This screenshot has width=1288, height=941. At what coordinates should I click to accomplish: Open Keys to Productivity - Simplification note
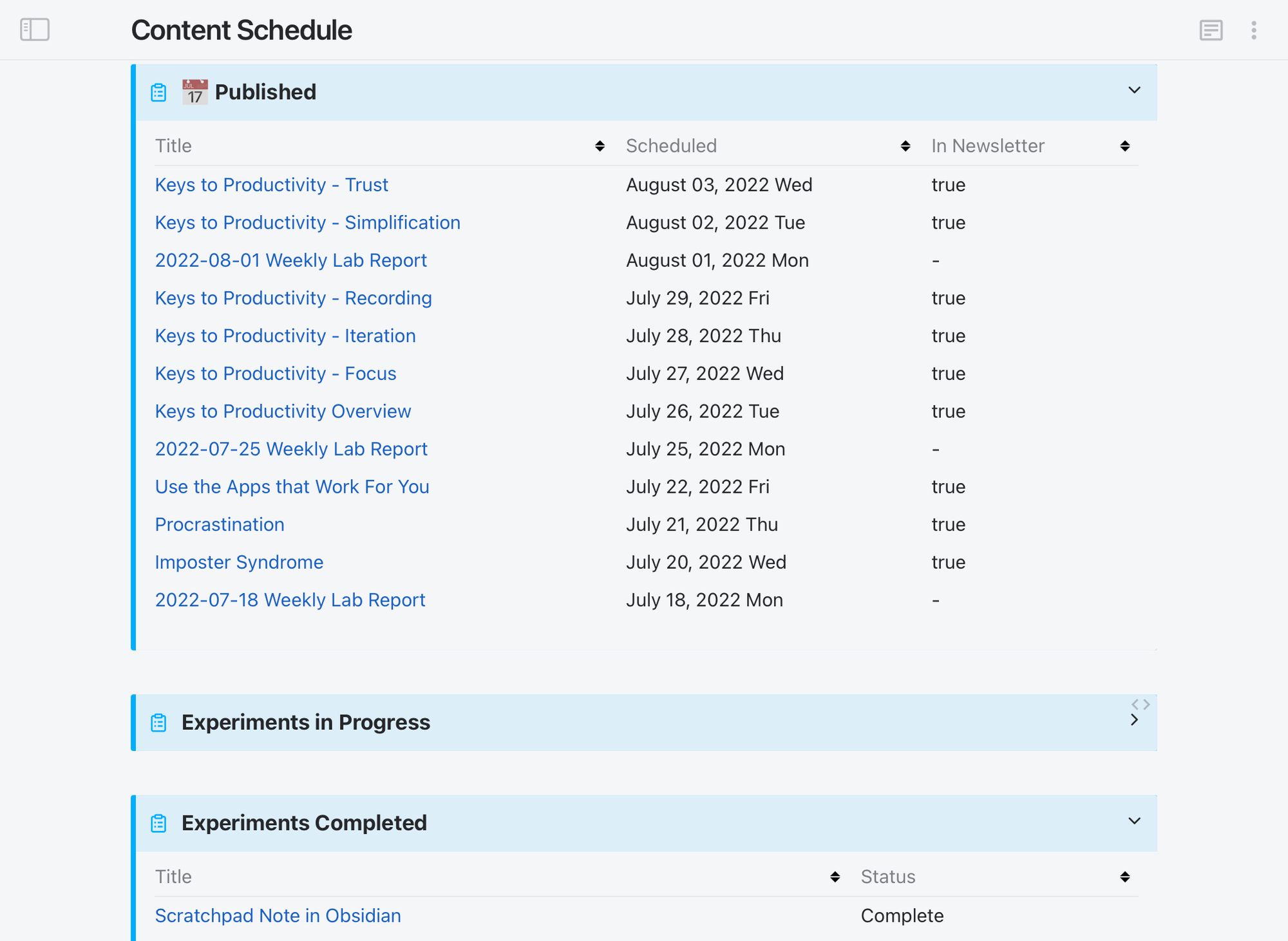coord(307,223)
